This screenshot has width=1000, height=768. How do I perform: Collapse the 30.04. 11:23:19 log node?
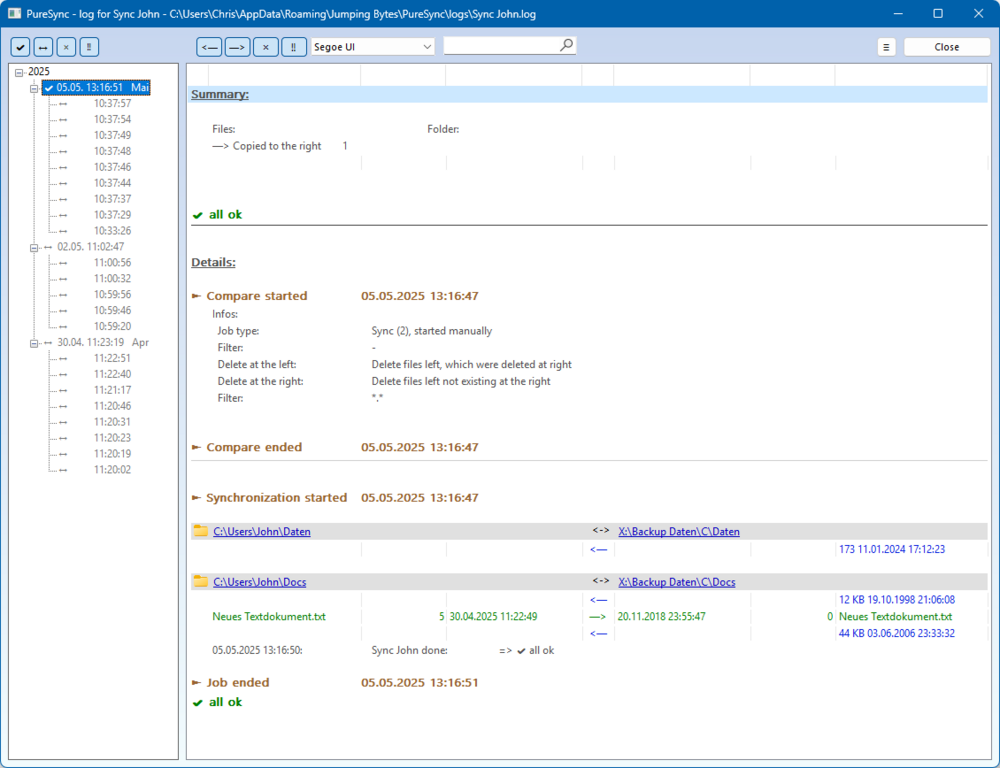34,344
